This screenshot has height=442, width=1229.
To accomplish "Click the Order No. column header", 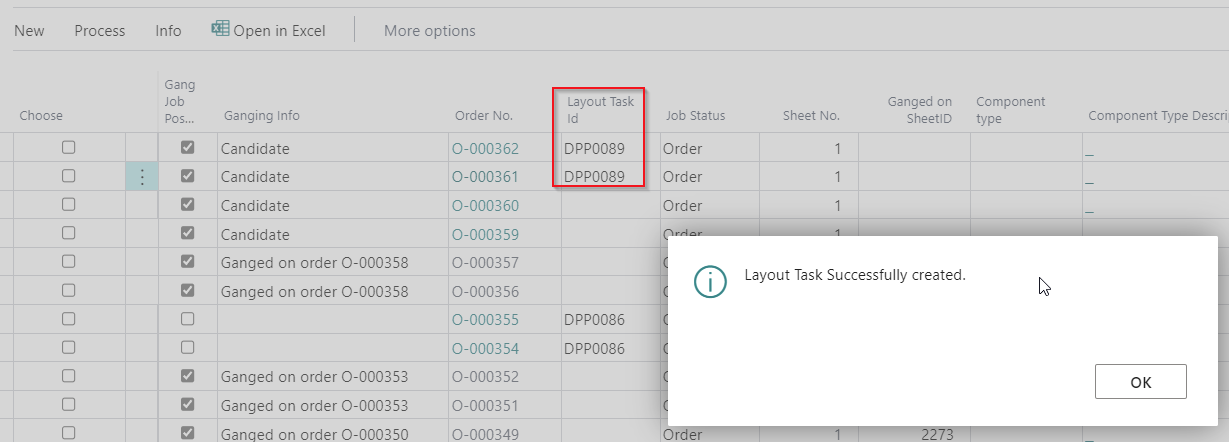I will tap(483, 116).
